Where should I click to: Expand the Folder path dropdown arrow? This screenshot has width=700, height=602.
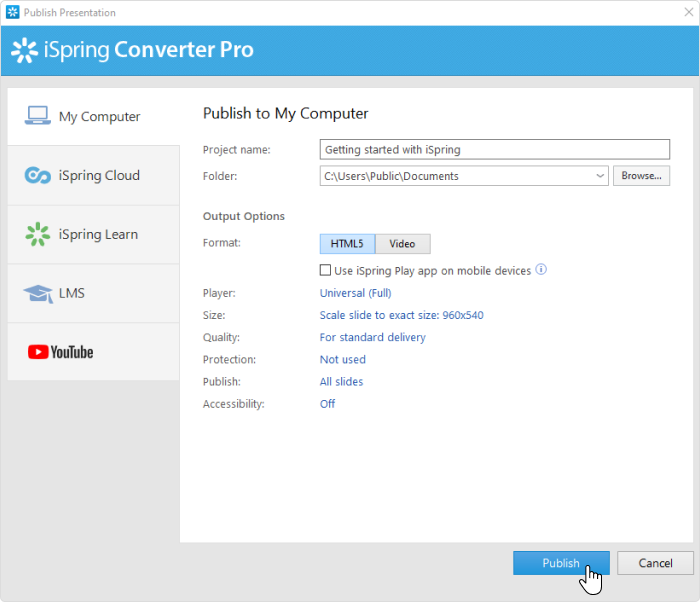[x=600, y=176]
